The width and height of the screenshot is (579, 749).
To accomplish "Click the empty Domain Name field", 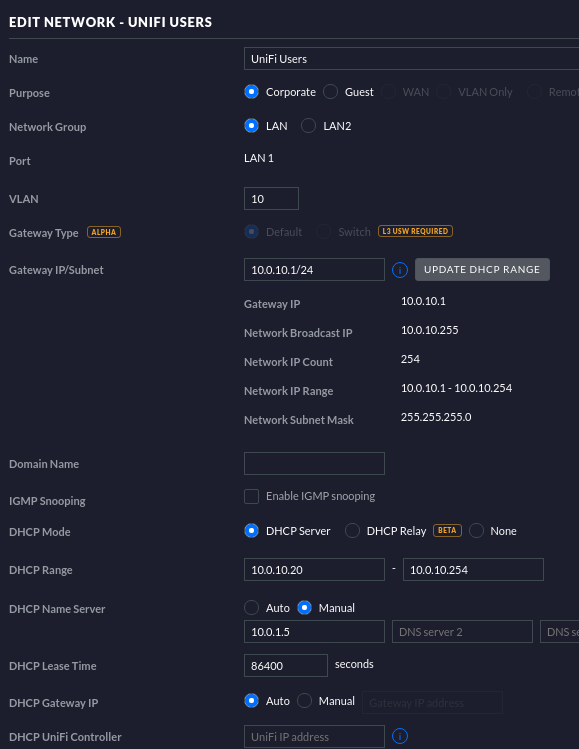I will [x=314, y=463].
